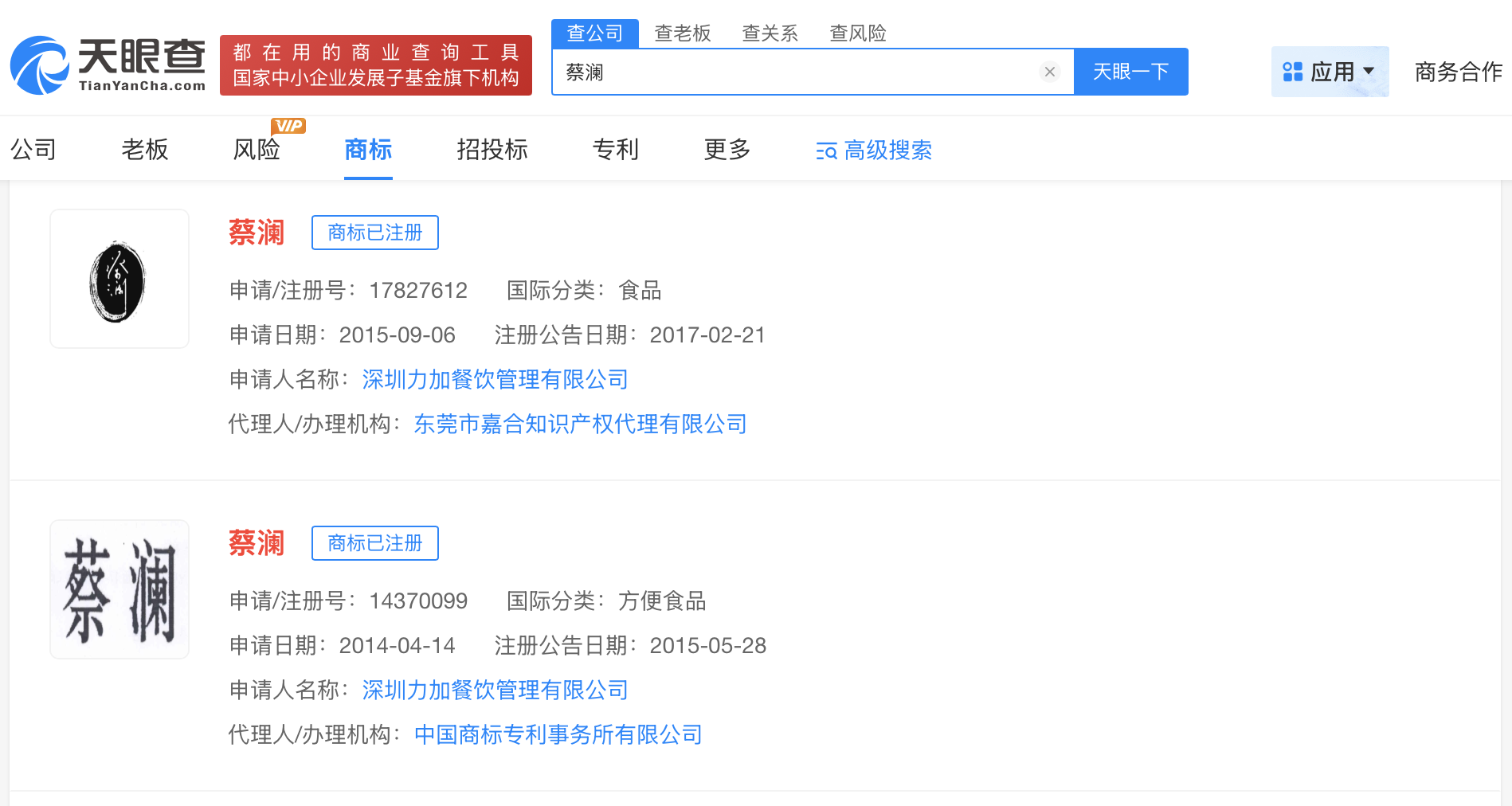1512x806 pixels.
Task: Open the 更多 menu
Action: 727,149
